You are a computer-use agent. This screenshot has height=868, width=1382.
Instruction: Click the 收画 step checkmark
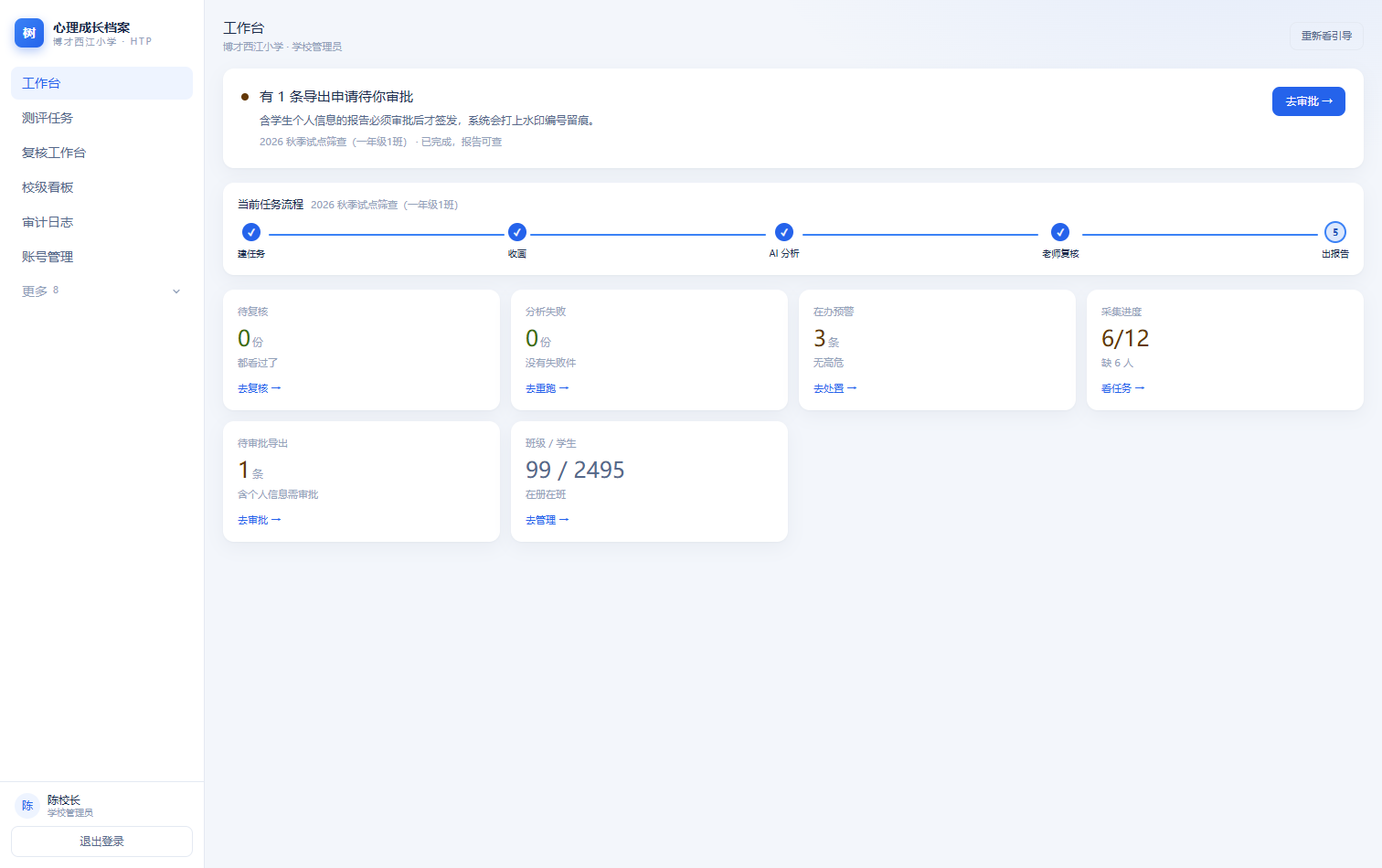517,232
